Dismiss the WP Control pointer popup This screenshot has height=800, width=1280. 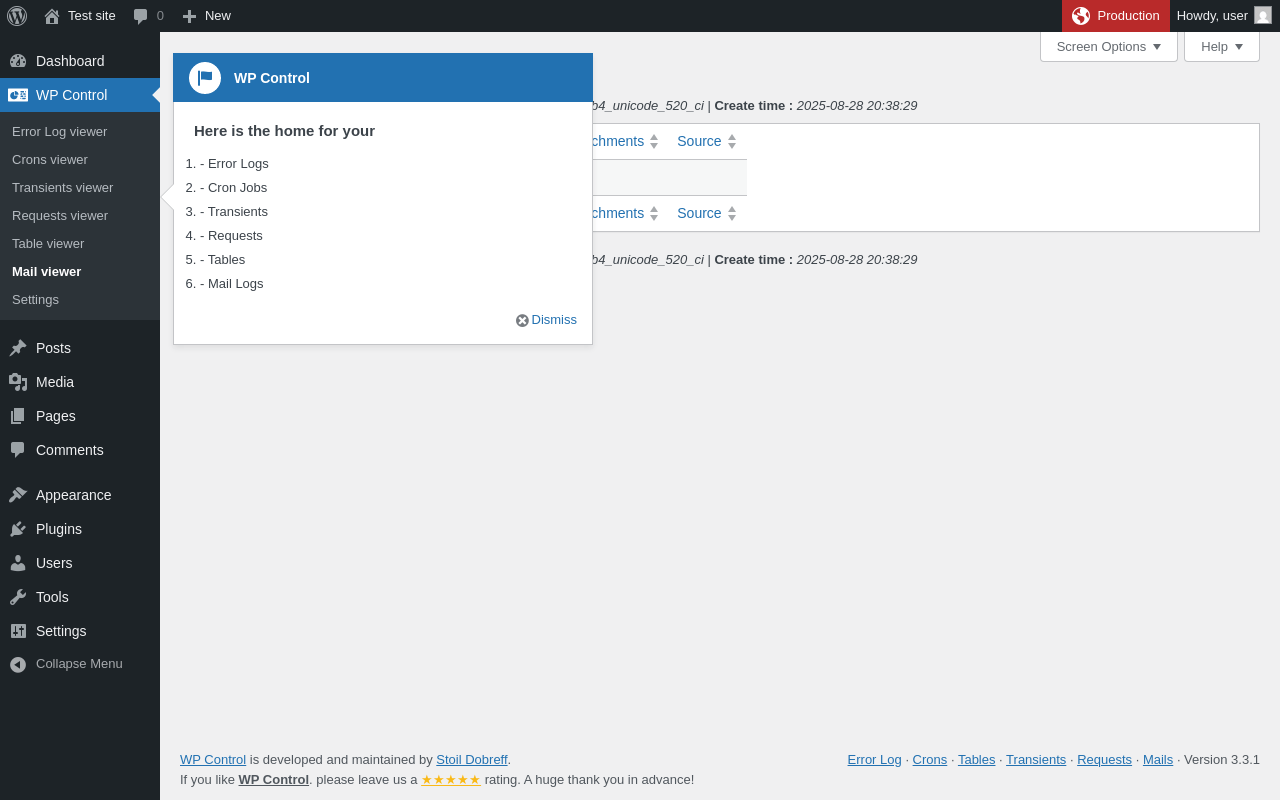(546, 320)
